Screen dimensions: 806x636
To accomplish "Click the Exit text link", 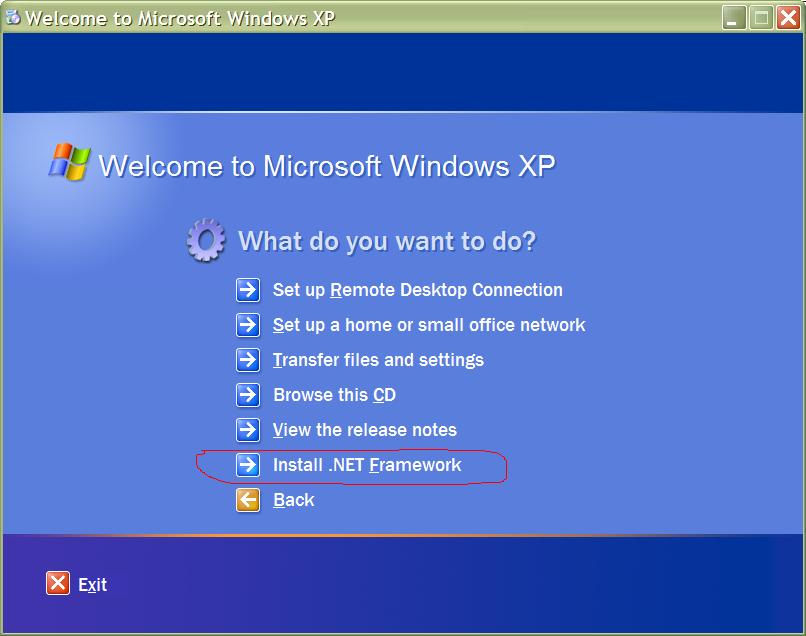I will click(93, 585).
